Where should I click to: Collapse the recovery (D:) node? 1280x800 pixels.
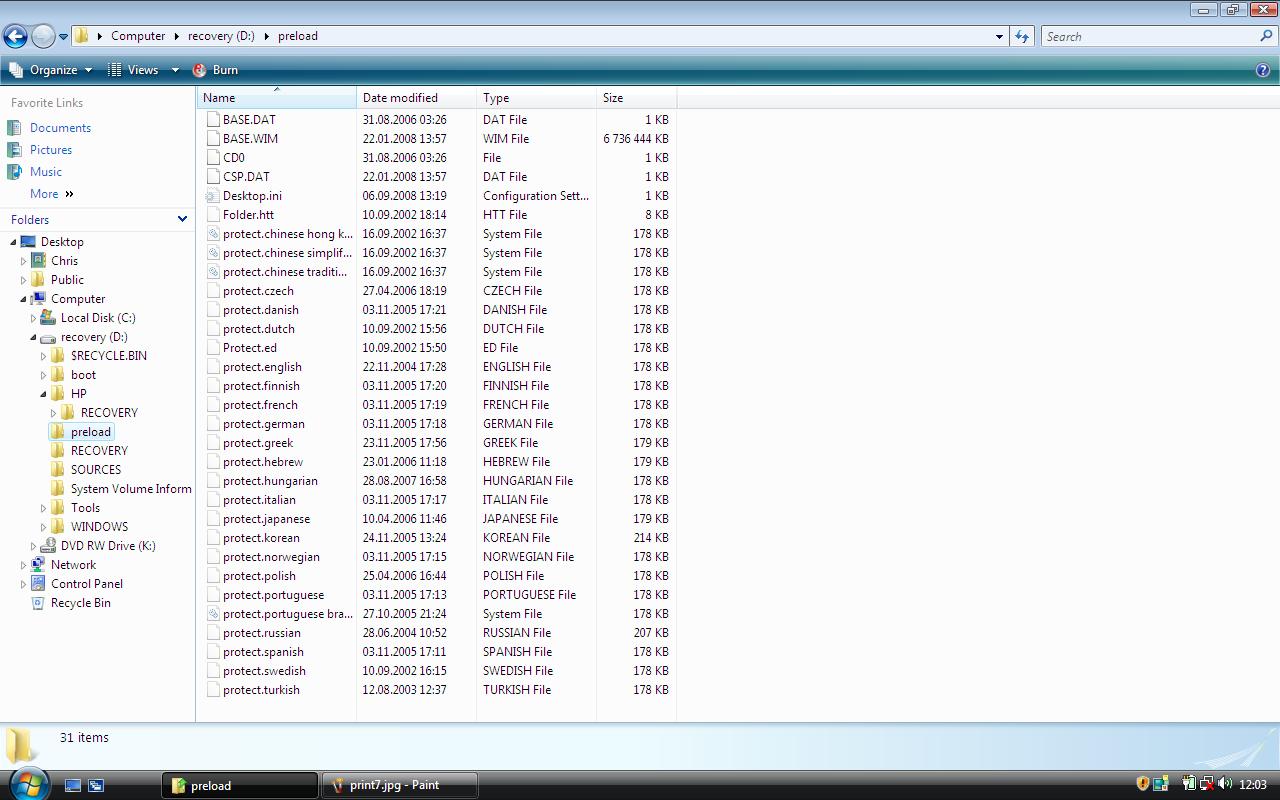[33, 337]
